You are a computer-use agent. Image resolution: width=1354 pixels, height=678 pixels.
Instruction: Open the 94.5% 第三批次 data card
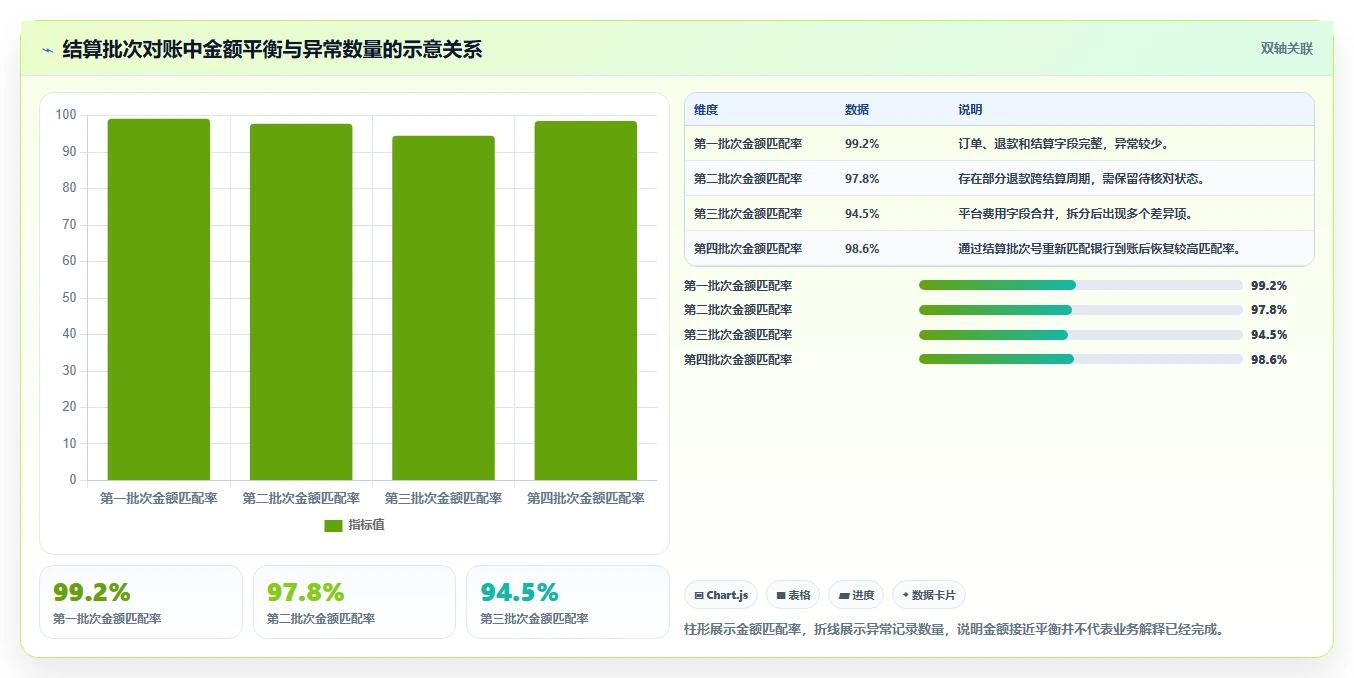[568, 602]
